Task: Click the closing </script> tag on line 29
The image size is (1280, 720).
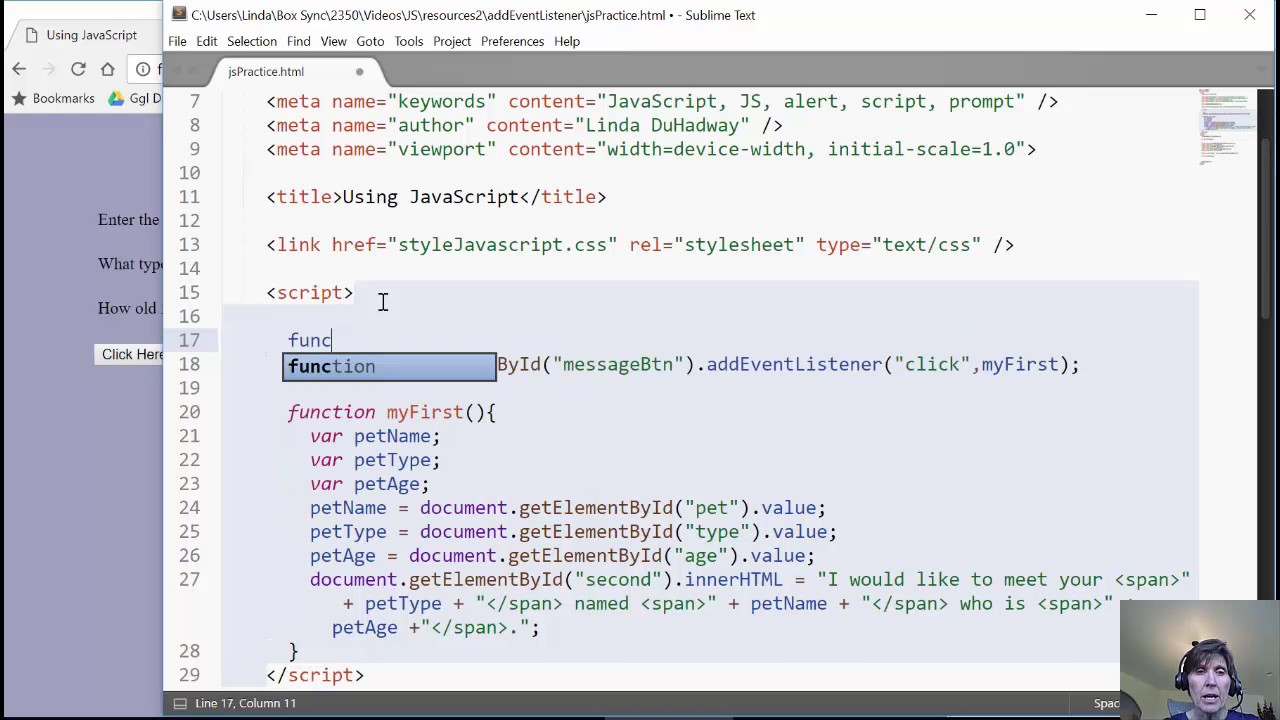Action: pyautogui.click(x=315, y=675)
